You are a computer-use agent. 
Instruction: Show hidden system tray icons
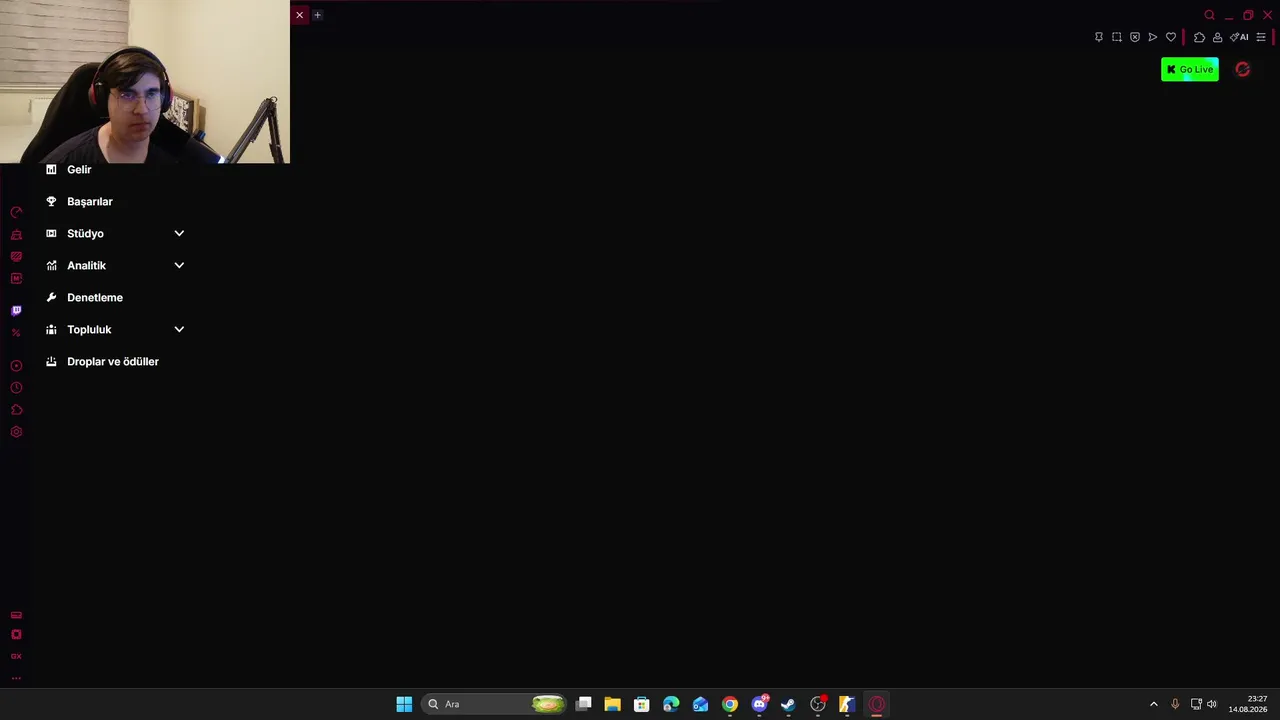1153,704
